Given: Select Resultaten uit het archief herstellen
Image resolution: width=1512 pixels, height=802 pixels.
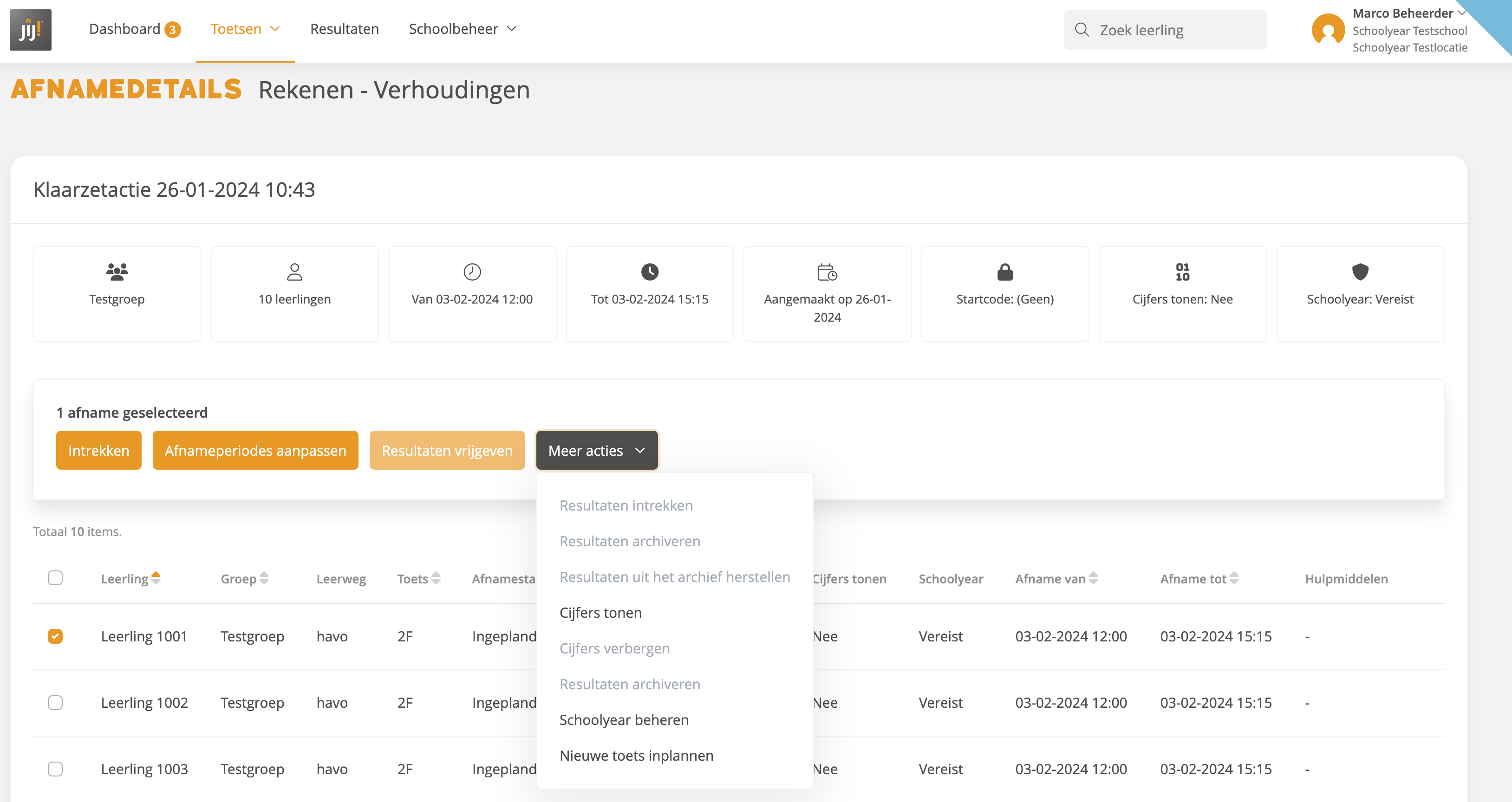Looking at the screenshot, I should point(675,577).
